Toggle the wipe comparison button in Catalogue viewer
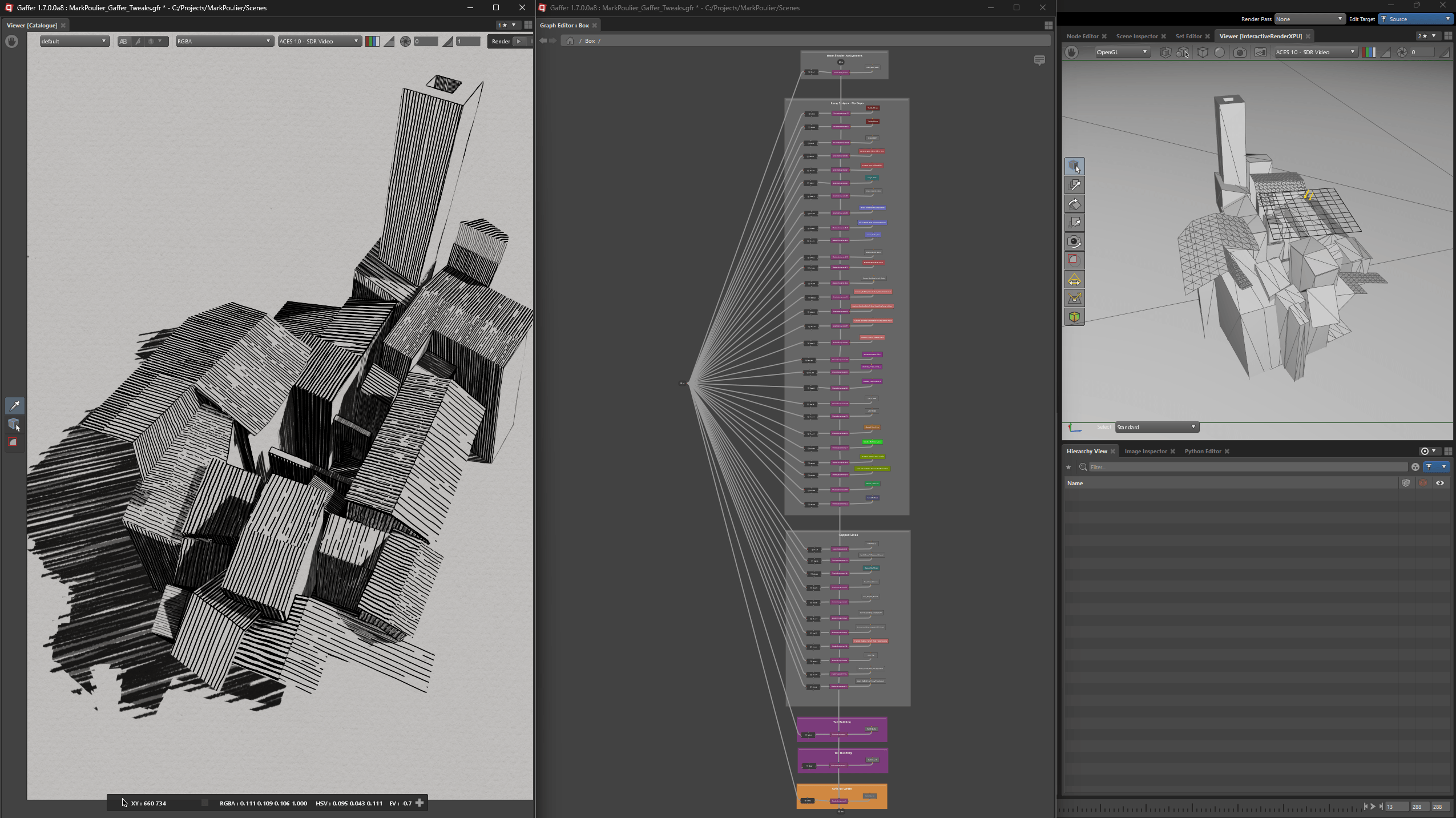 coord(138,42)
